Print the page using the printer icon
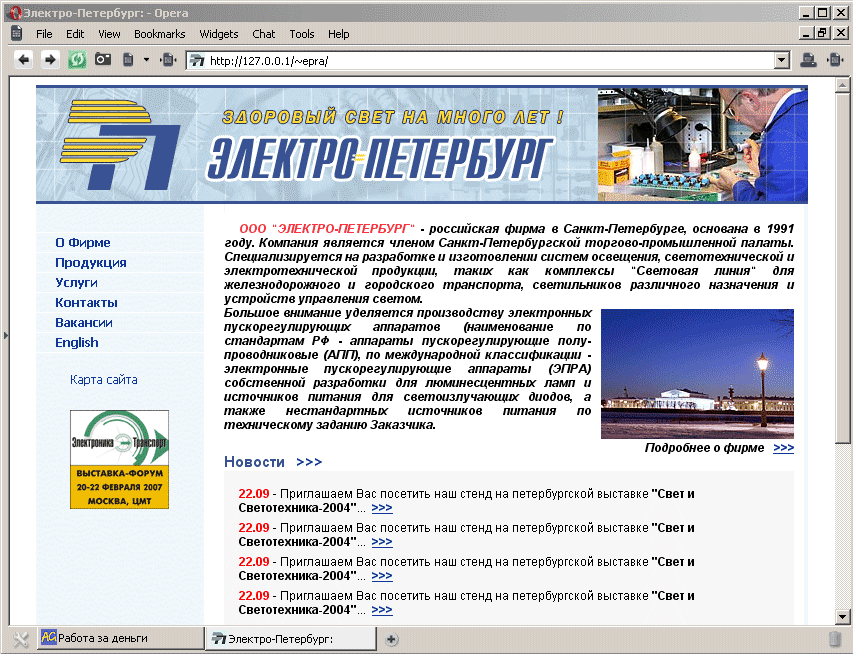853x654 pixels. pyautogui.click(x=808, y=60)
